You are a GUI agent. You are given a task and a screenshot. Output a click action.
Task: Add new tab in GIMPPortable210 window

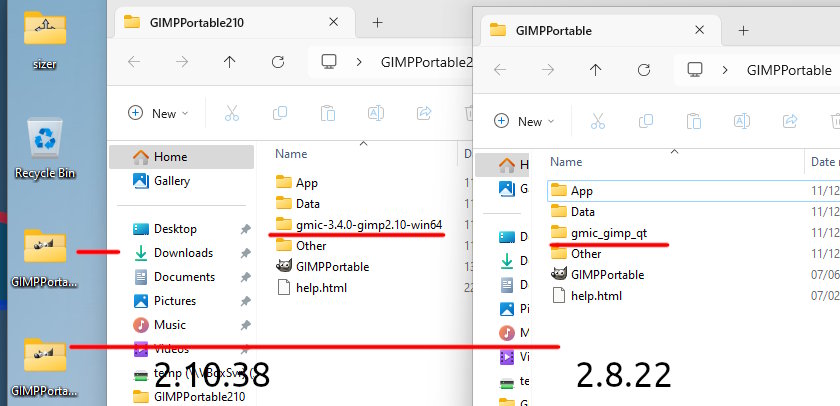tap(378, 22)
